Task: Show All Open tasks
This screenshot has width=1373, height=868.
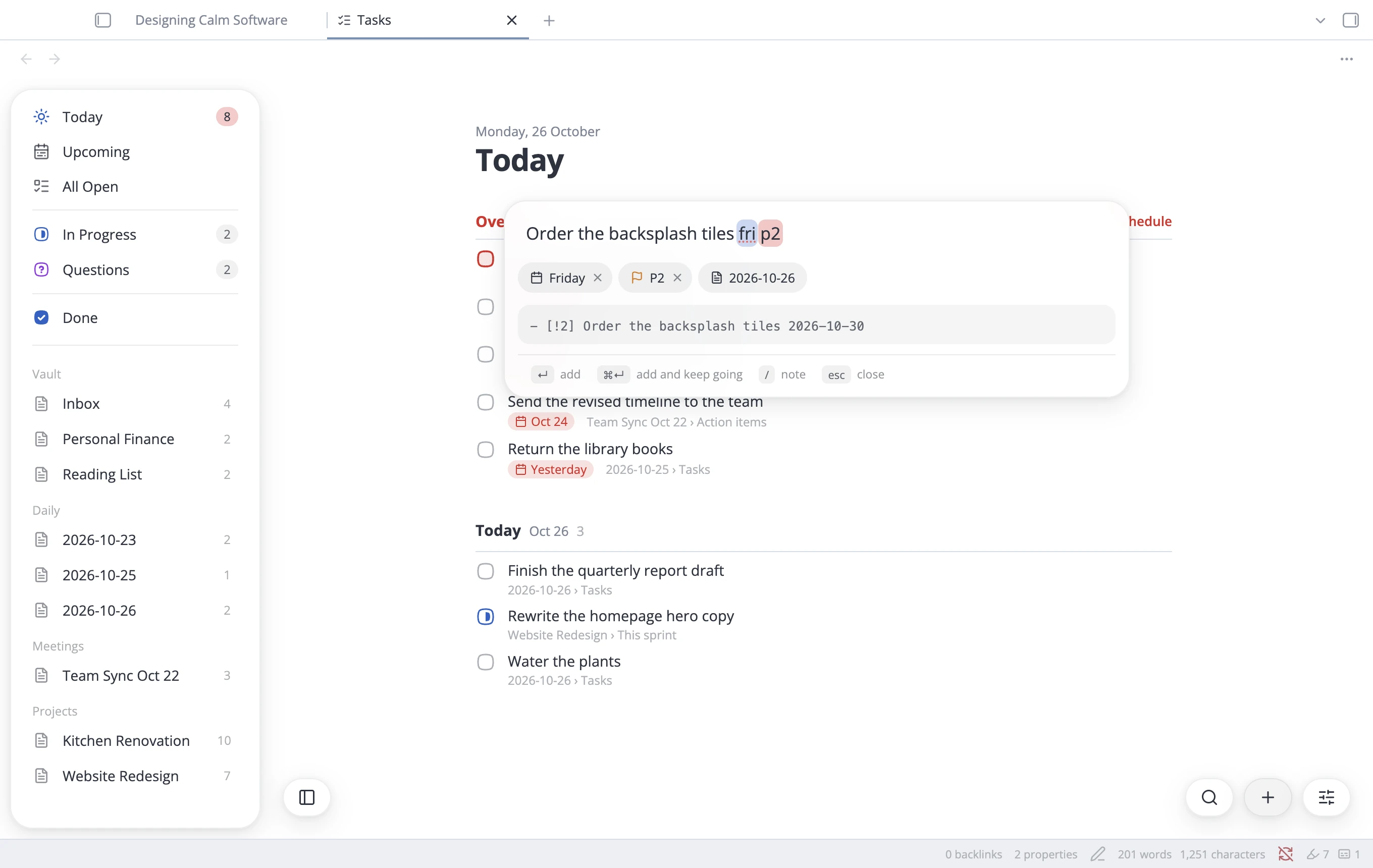Action: [x=135, y=186]
